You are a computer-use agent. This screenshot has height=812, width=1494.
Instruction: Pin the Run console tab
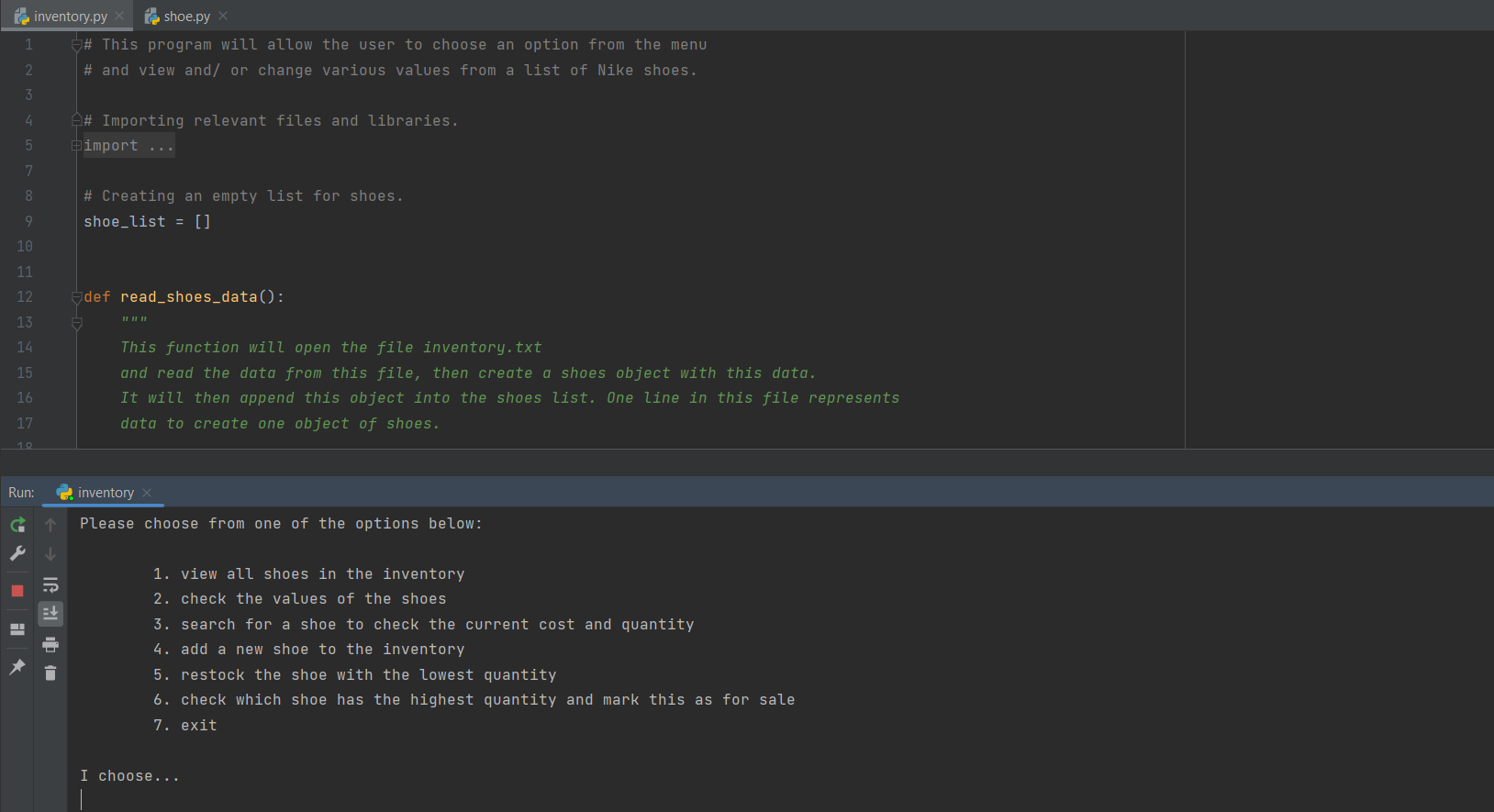pos(17,667)
